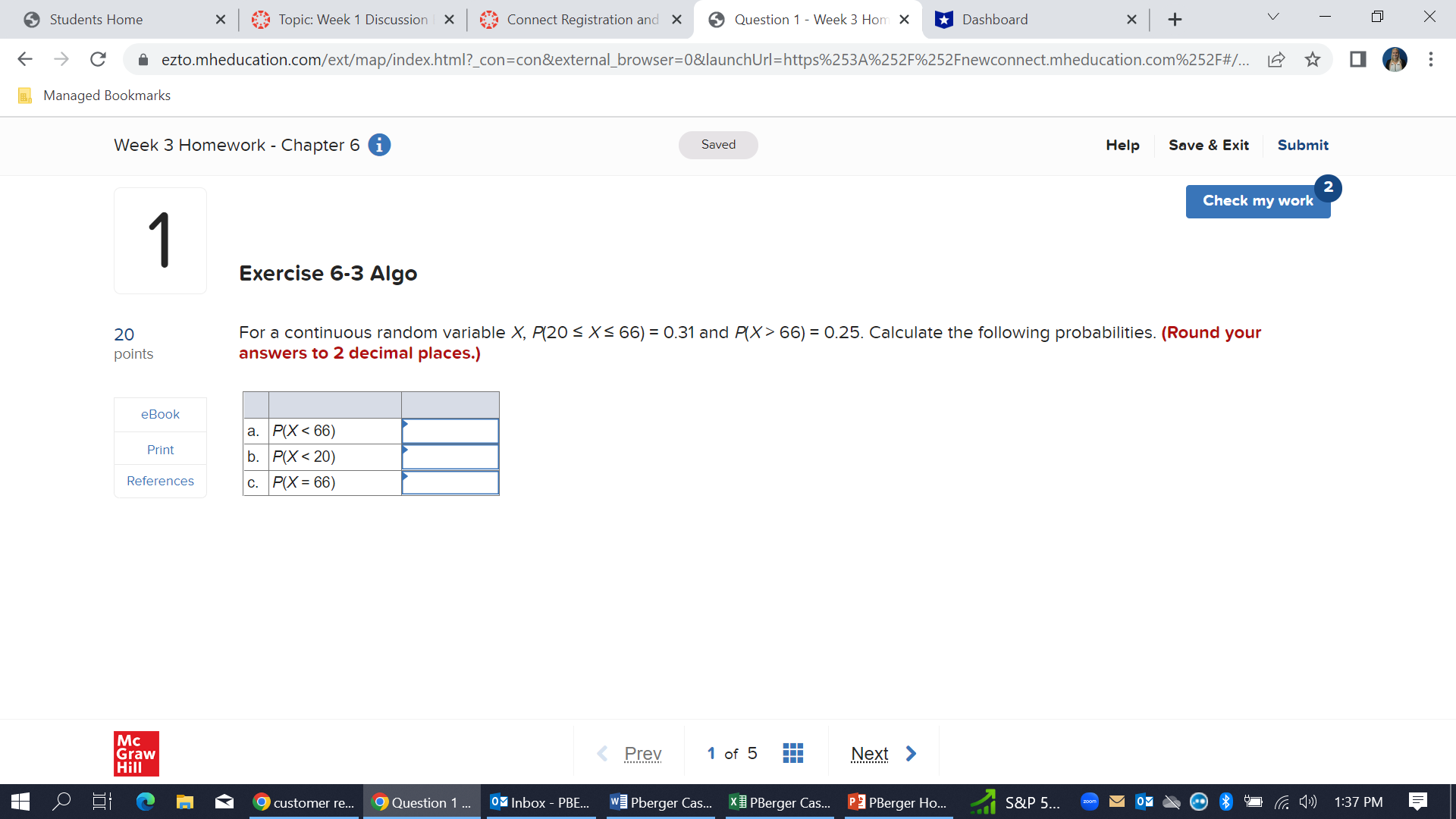Open Microsoft Edge from taskbar
This screenshot has height=819, width=1456.
pyautogui.click(x=145, y=802)
